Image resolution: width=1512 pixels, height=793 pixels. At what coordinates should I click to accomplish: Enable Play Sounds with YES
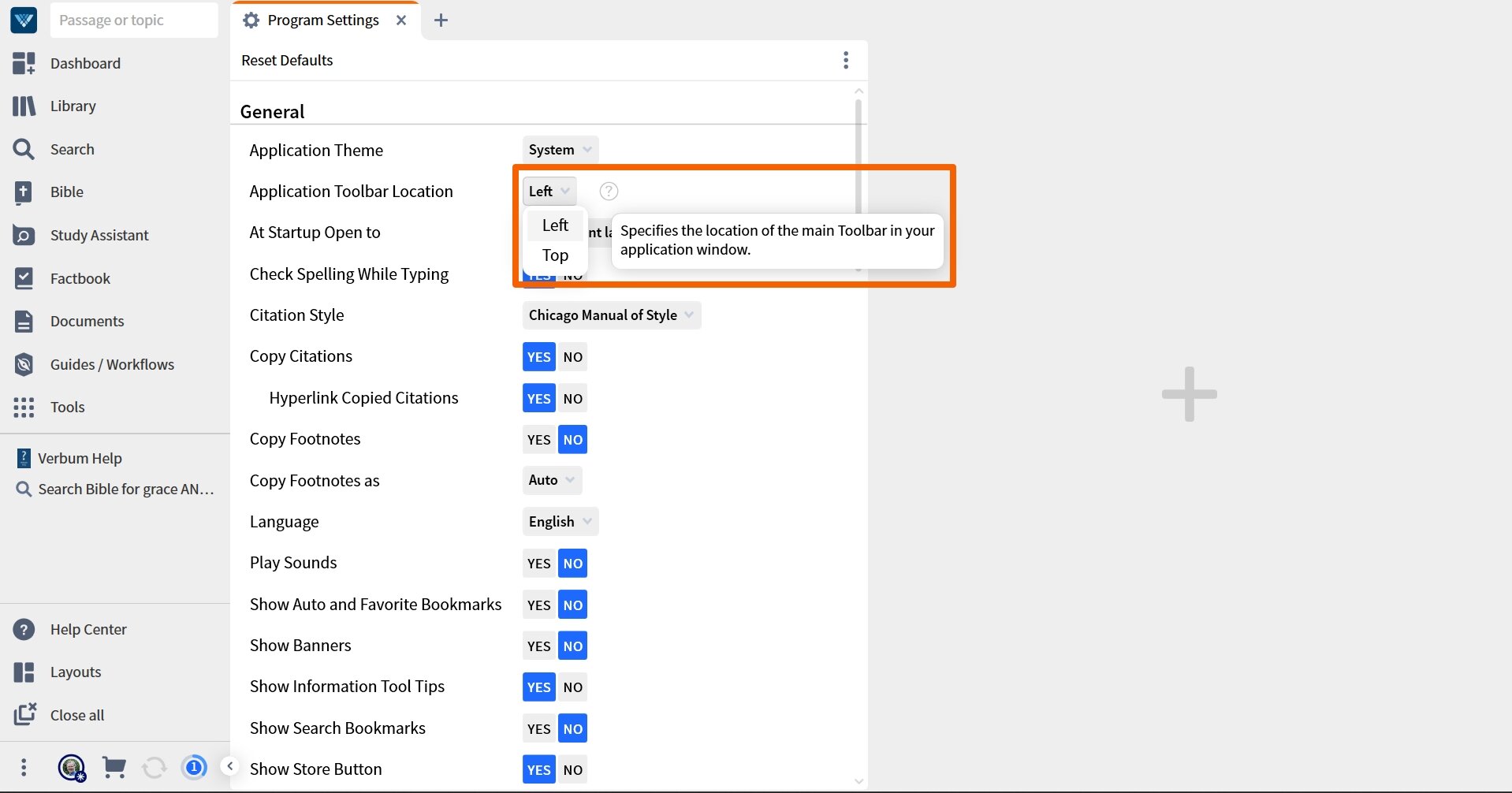pyautogui.click(x=539, y=563)
